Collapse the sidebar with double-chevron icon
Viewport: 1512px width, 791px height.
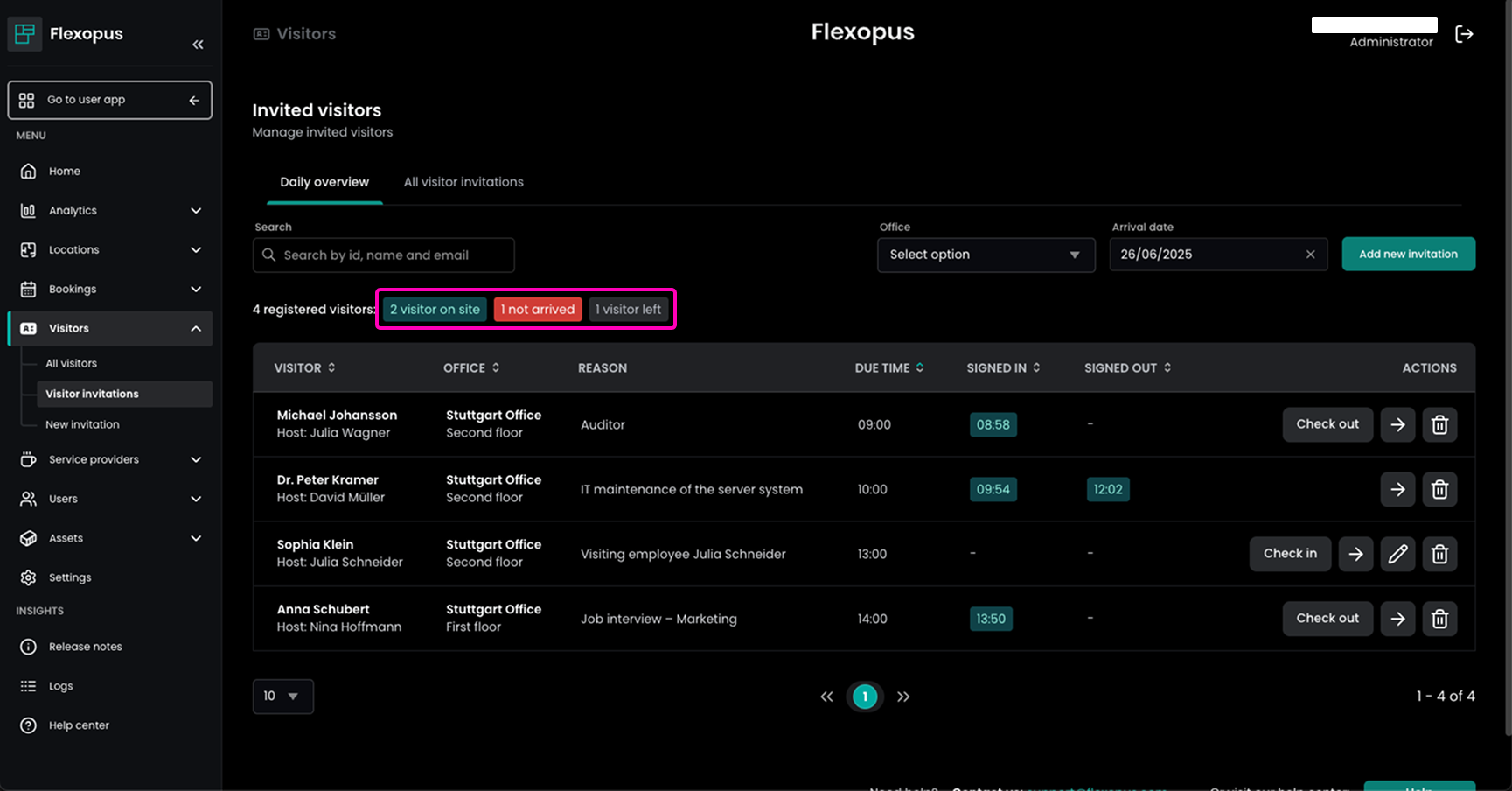coord(198,45)
